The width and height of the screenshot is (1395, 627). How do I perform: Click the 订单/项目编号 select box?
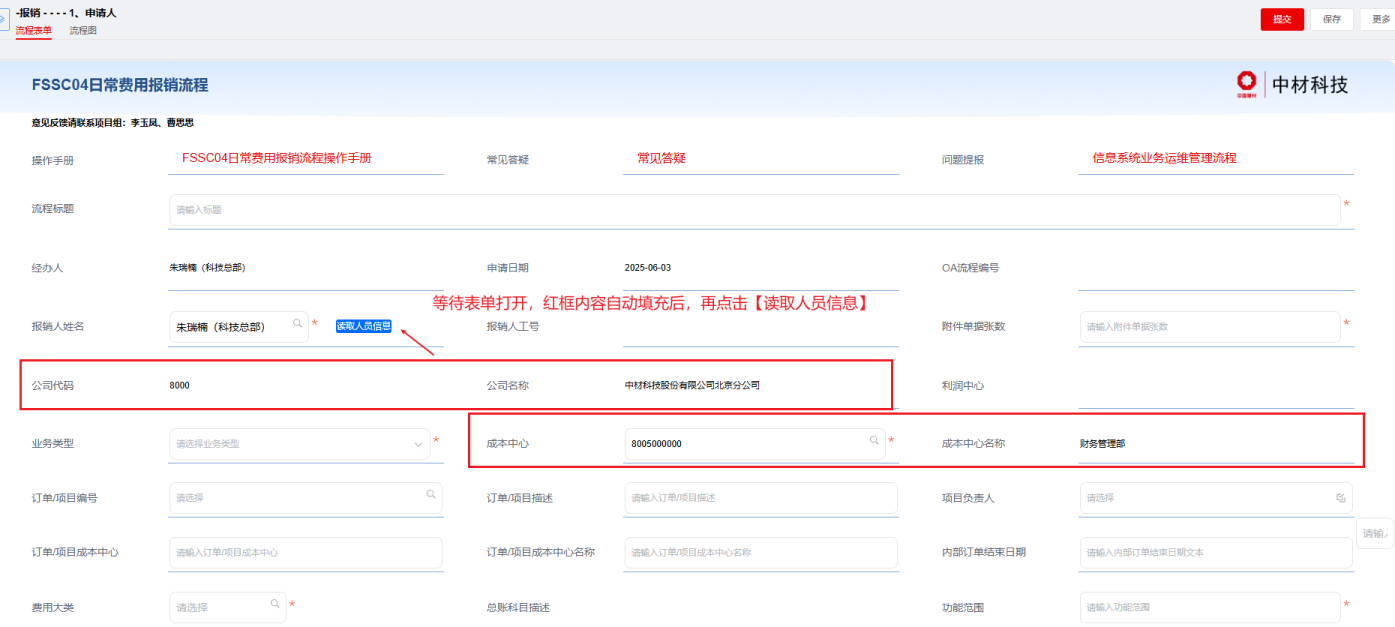click(x=306, y=498)
